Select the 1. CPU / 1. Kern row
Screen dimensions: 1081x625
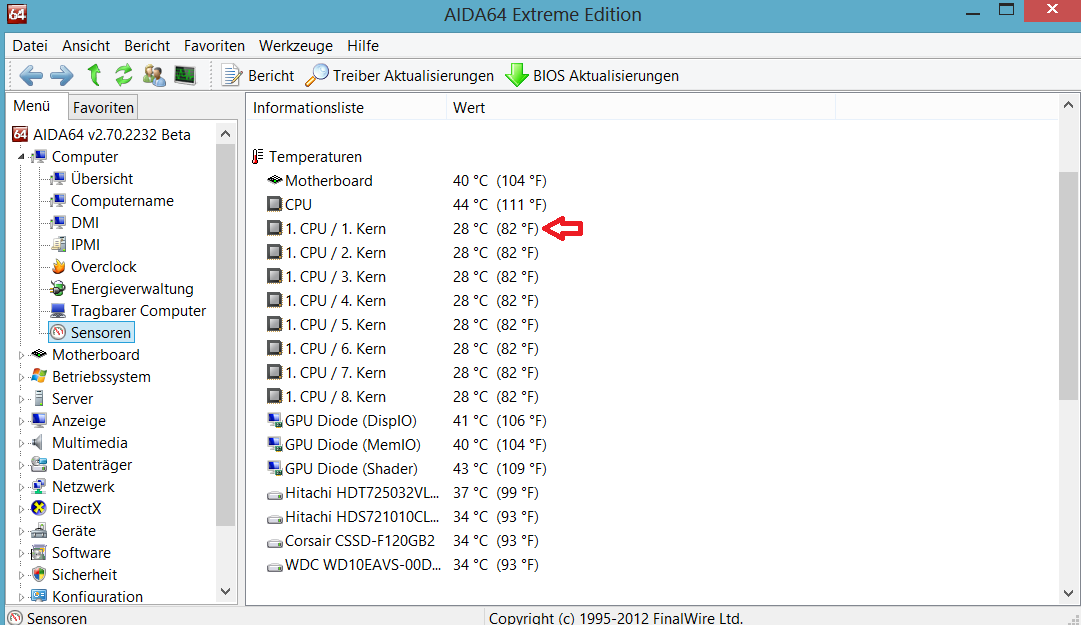402,229
